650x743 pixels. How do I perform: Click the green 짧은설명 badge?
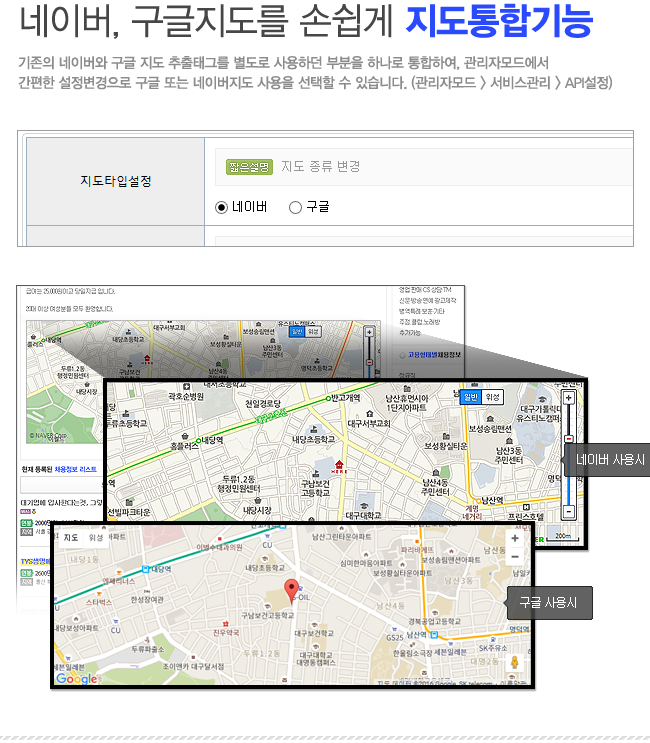click(x=249, y=167)
